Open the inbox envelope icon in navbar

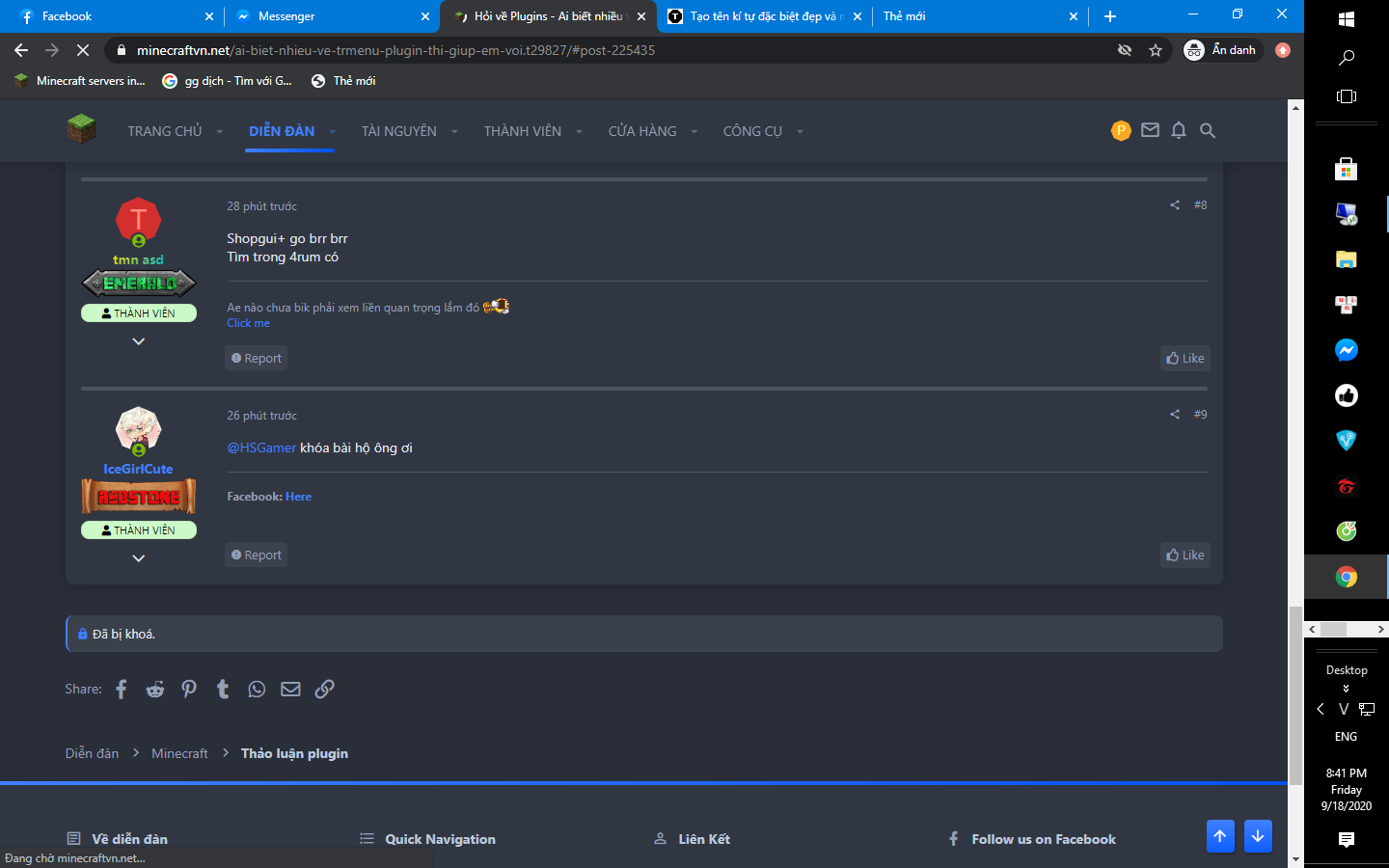[1150, 130]
